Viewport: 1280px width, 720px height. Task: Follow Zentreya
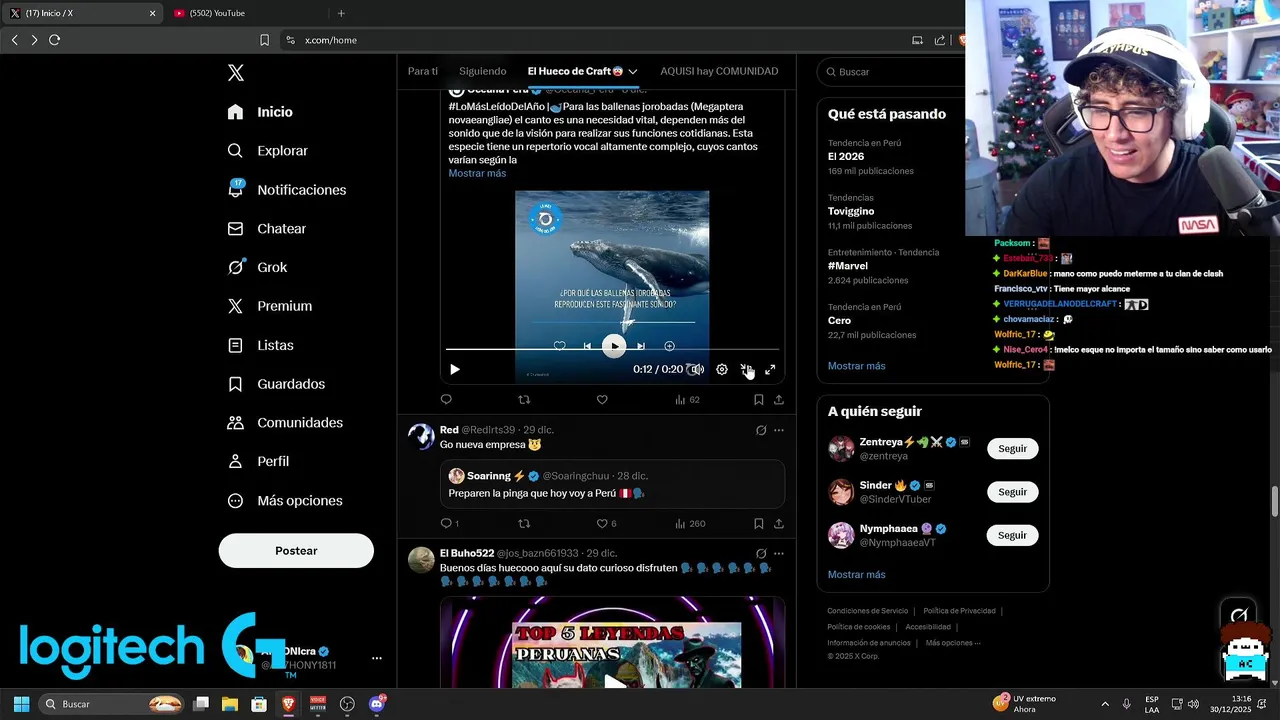coord(1012,449)
